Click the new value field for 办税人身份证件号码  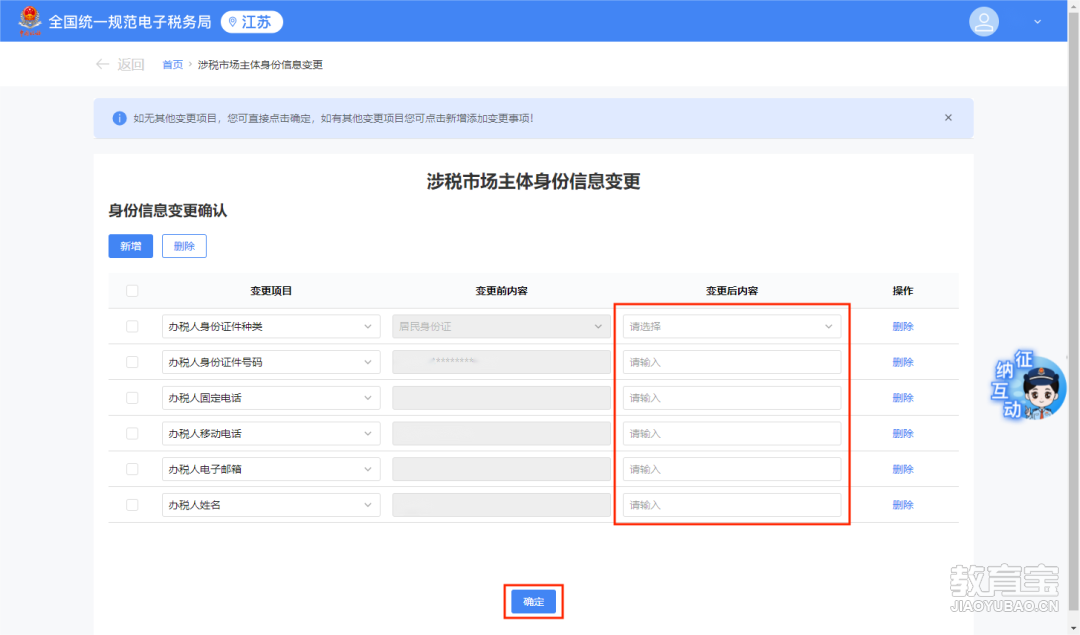731,362
